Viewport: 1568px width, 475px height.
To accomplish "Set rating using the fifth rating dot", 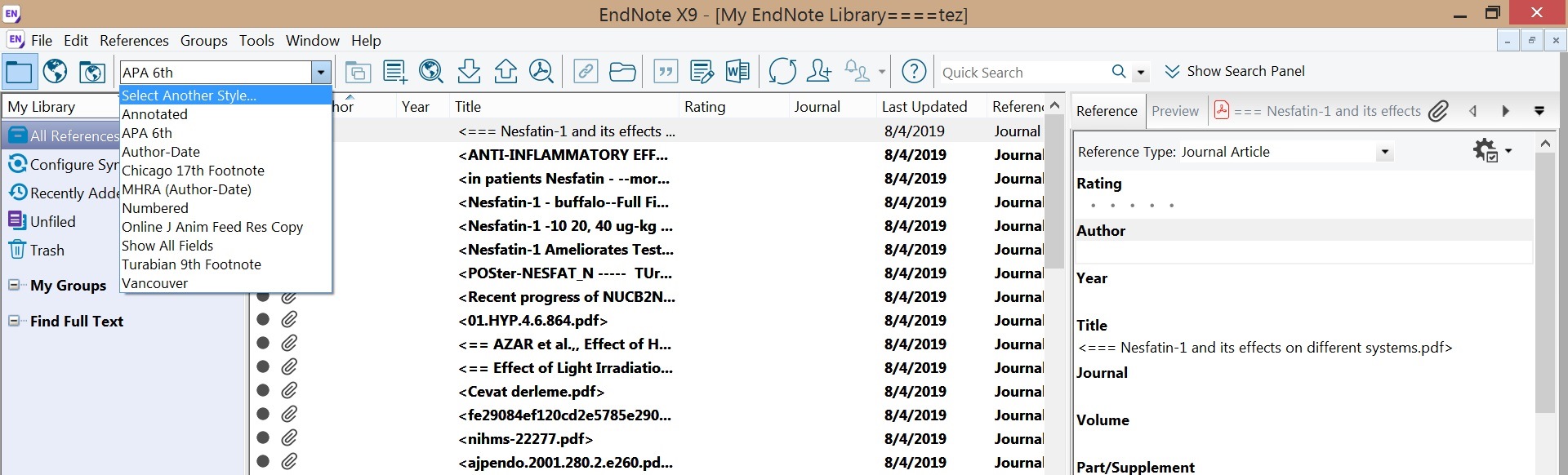I will pyautogui.click(x=1172, y=206).
